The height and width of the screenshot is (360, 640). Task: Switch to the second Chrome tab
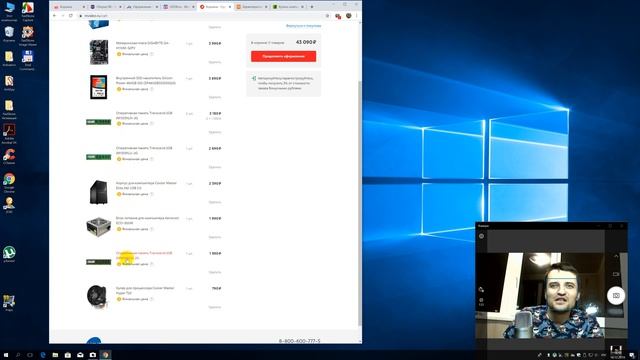coord(105,7)
